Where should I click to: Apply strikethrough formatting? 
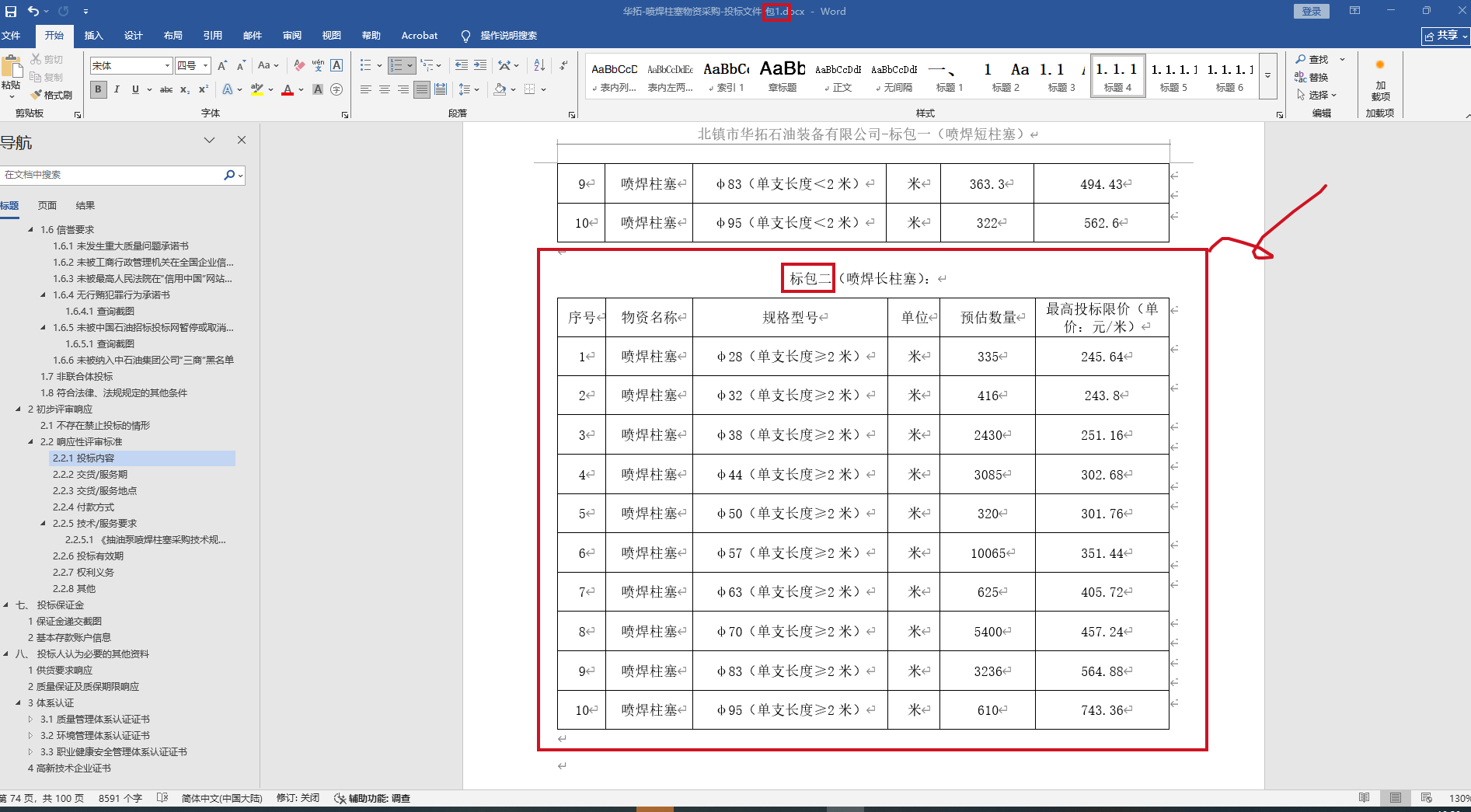coord(166,90)
